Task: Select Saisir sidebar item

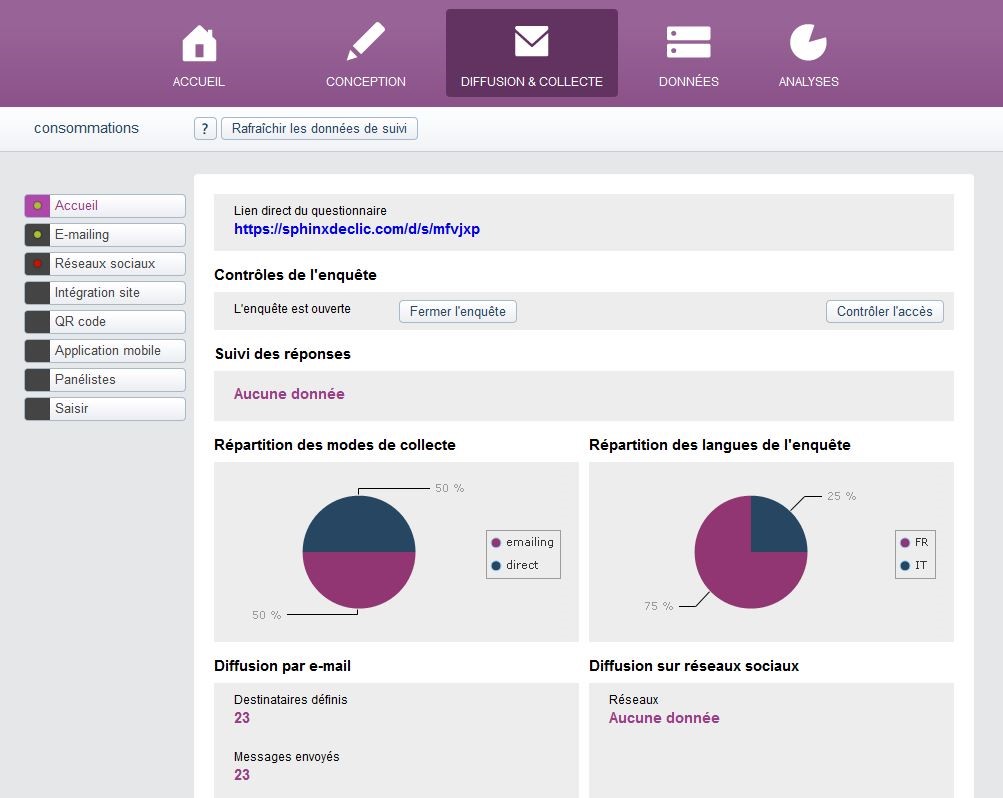Action: (x=105, y=409)
